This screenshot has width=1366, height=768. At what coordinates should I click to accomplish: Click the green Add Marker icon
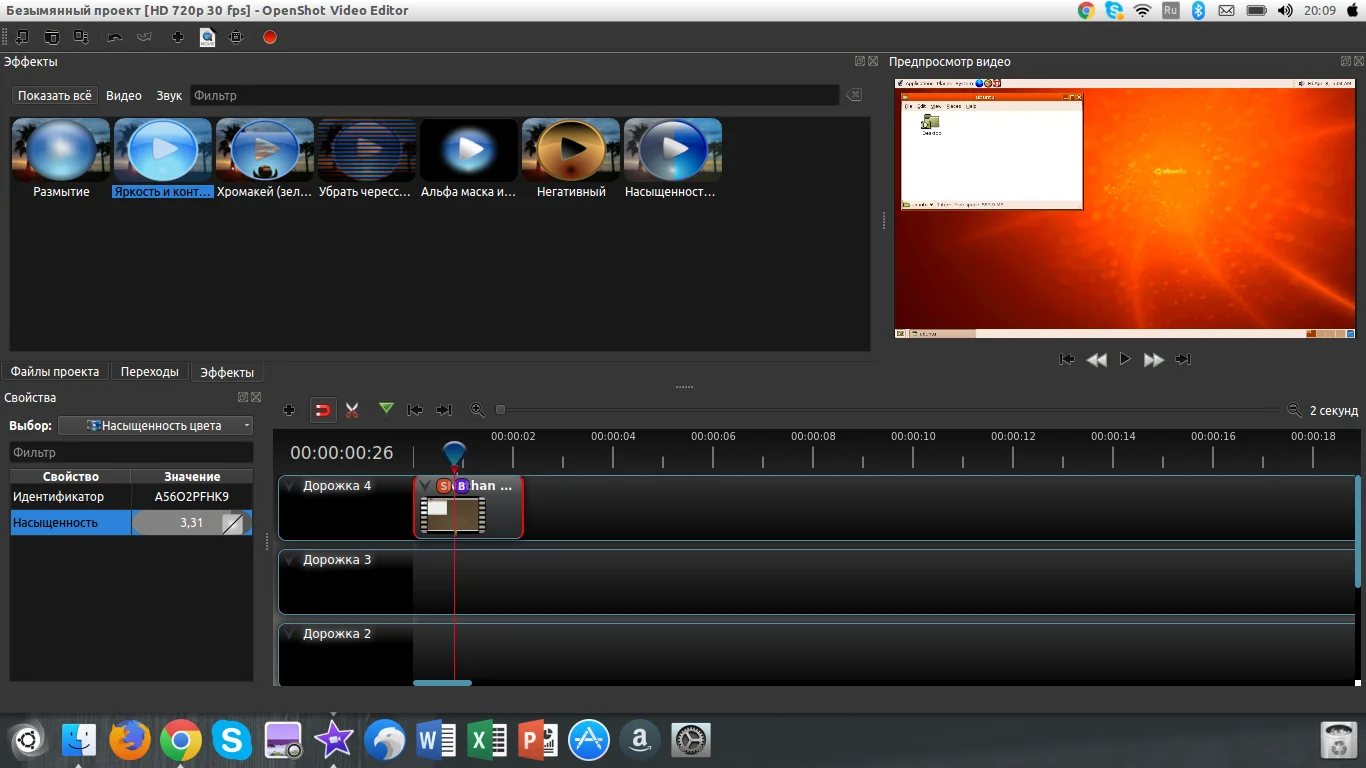386,409
